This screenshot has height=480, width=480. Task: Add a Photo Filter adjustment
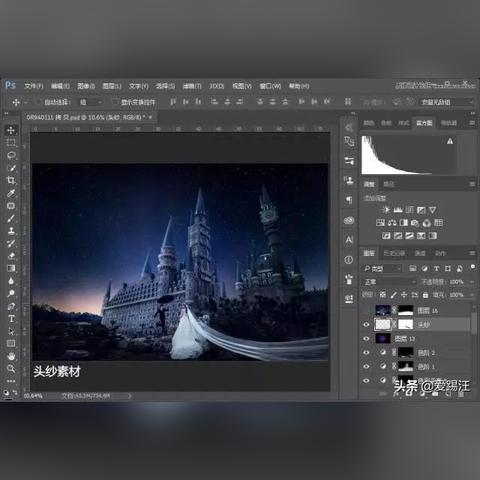[415, 223]
